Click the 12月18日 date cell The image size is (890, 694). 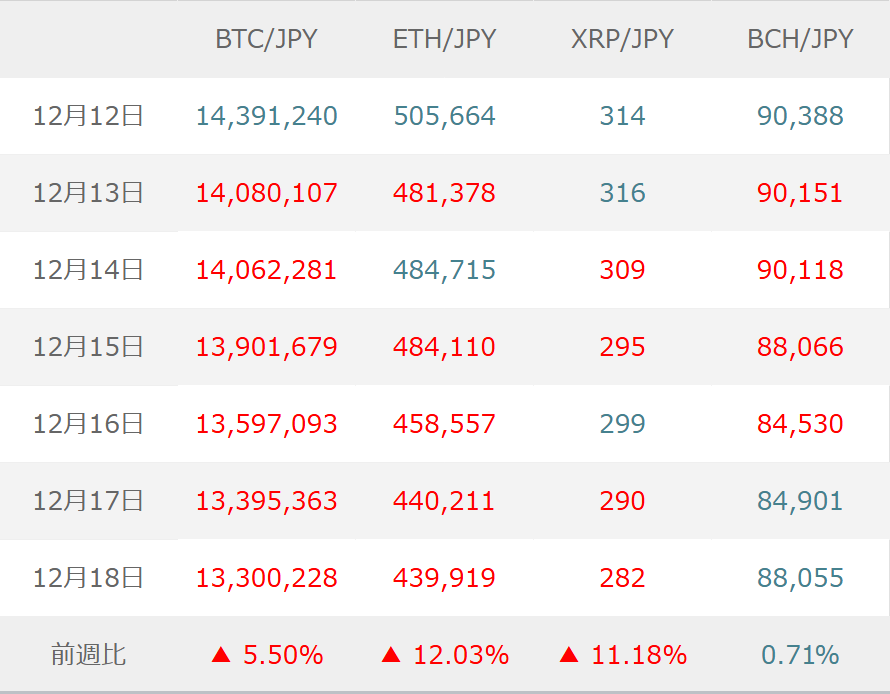[x=89, y=578]
